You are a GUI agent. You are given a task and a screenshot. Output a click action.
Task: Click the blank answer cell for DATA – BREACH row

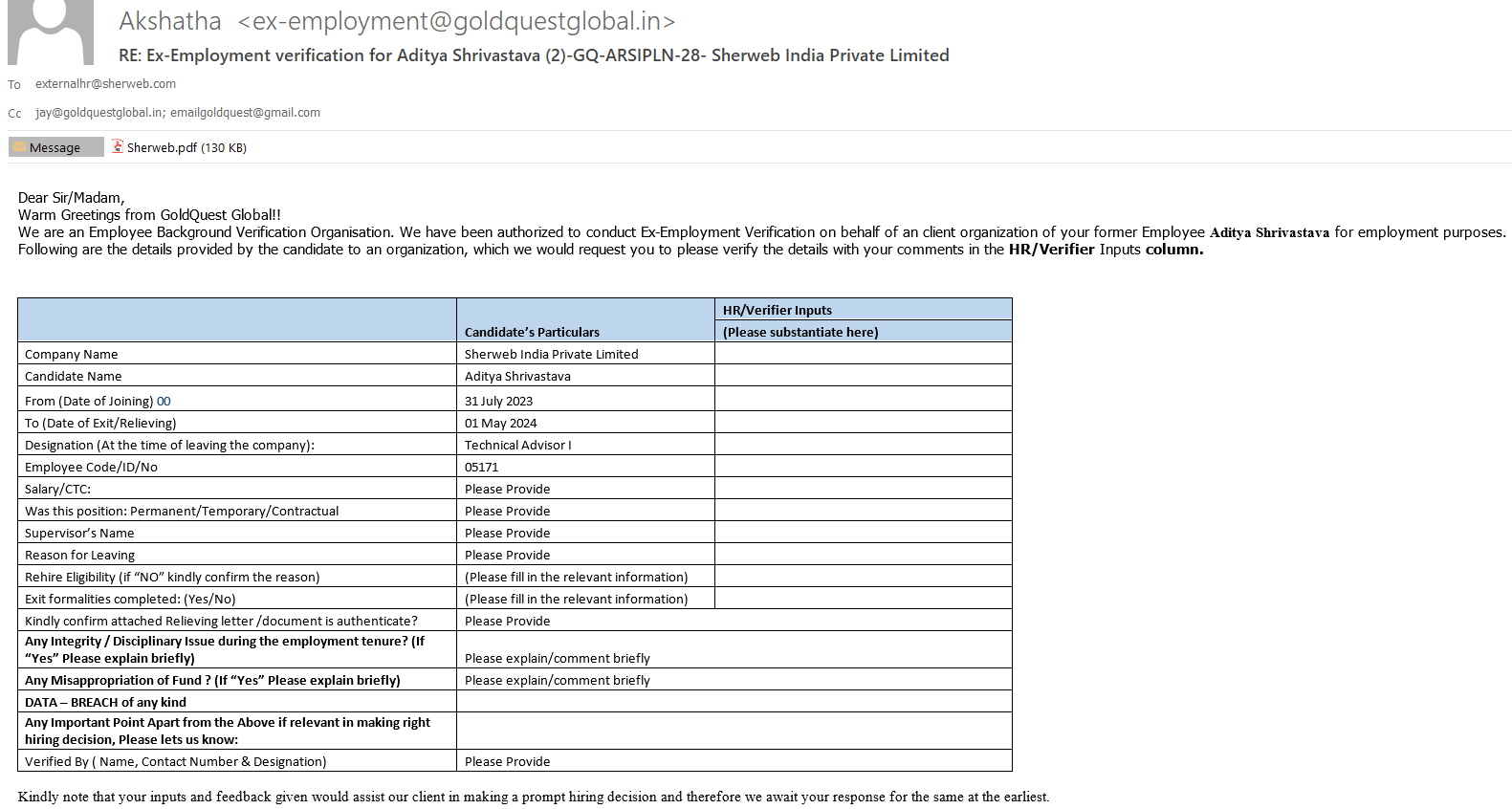point(734,702)
